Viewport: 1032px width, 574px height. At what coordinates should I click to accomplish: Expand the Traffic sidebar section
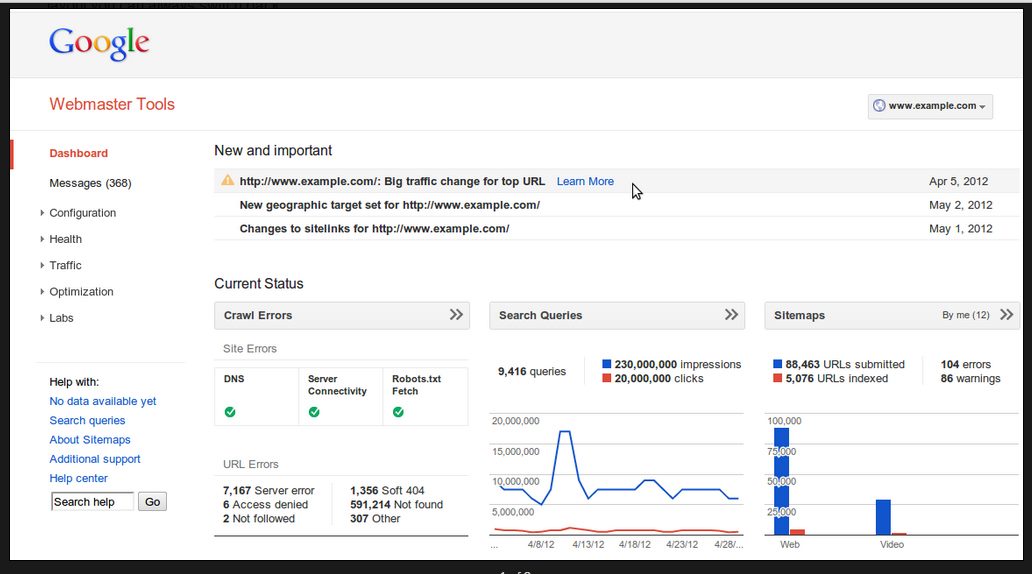(x=65, y=265)
